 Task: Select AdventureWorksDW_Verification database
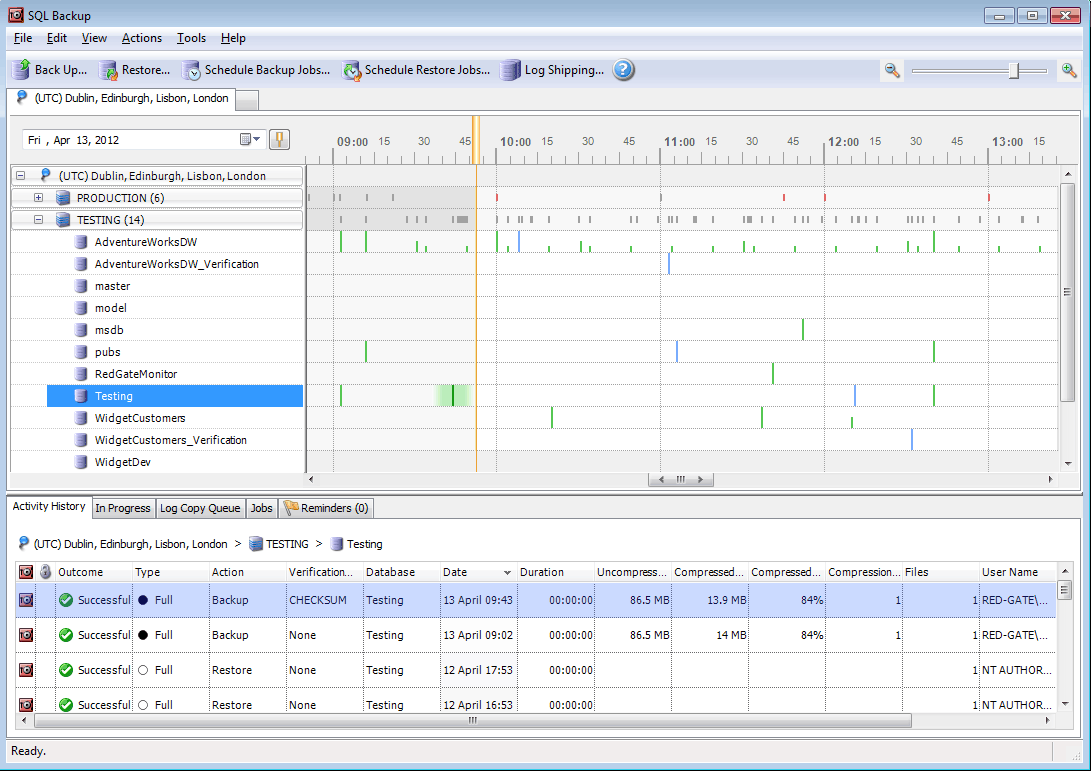[x=176, y=264]
